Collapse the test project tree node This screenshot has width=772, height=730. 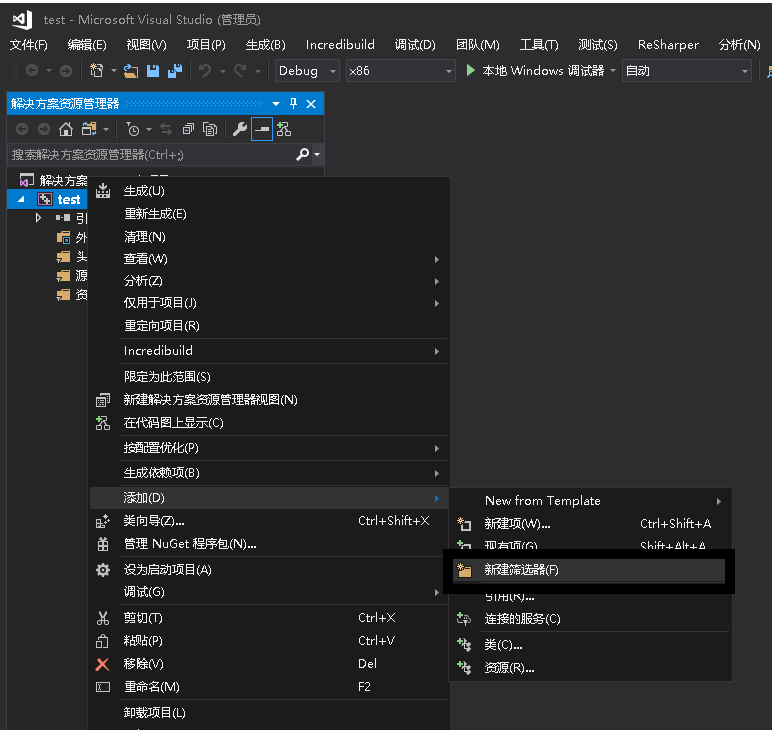(21, 199)
